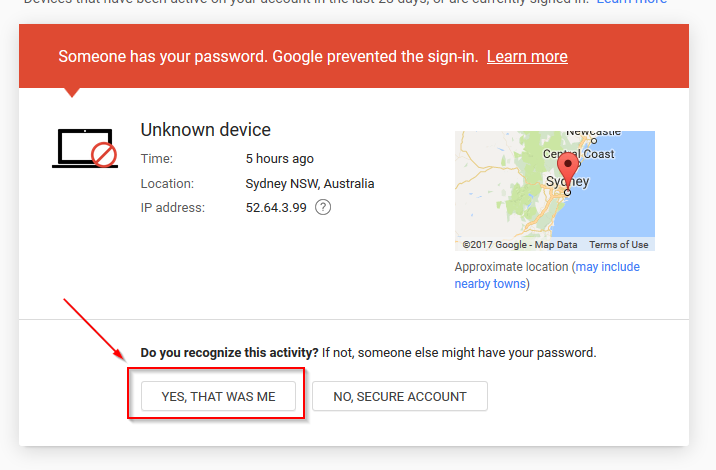716x470 pixels.
Task: Click the IP address 52.64.3.99 value
Action: (274, 208)
